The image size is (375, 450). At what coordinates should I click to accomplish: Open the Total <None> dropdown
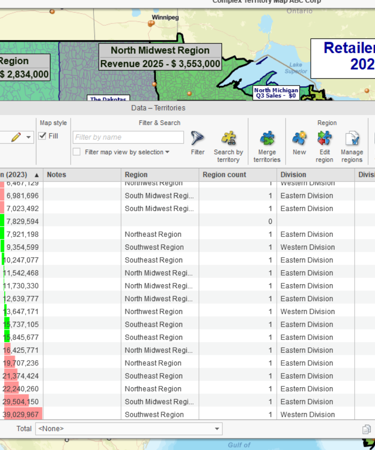[x=129, y=429]
